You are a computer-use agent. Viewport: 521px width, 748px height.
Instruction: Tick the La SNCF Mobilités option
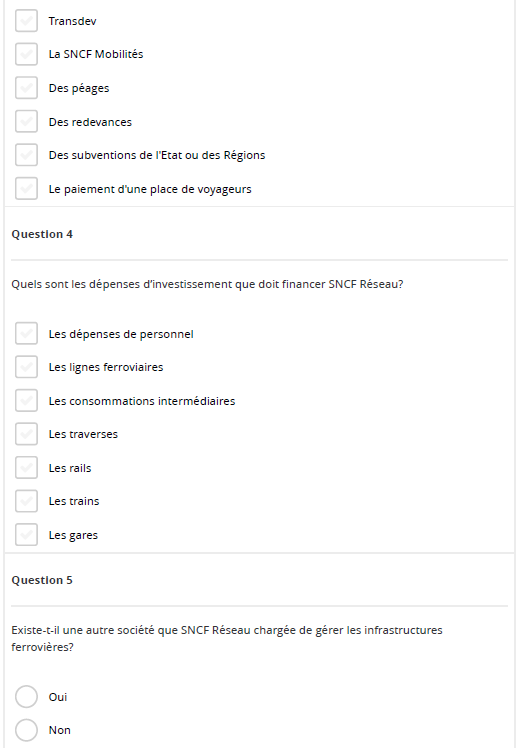26,54
